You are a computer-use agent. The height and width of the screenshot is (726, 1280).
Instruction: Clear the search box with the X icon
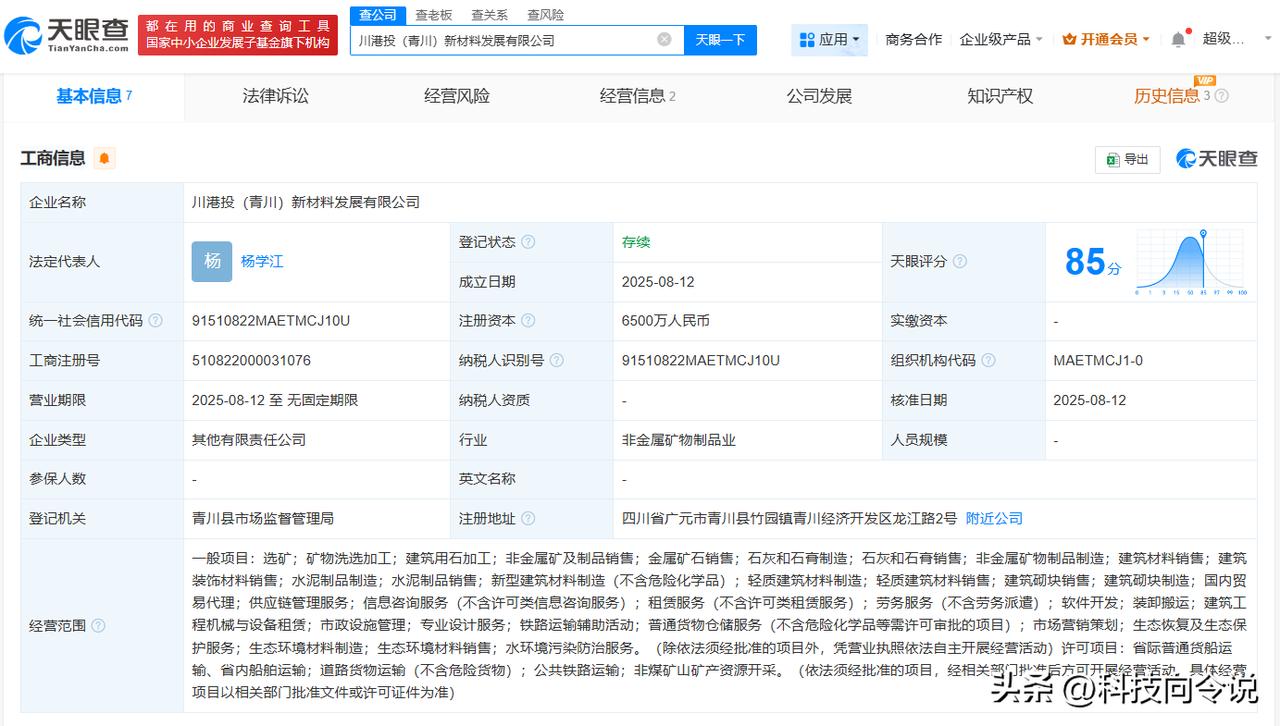[x=664, y=39]
